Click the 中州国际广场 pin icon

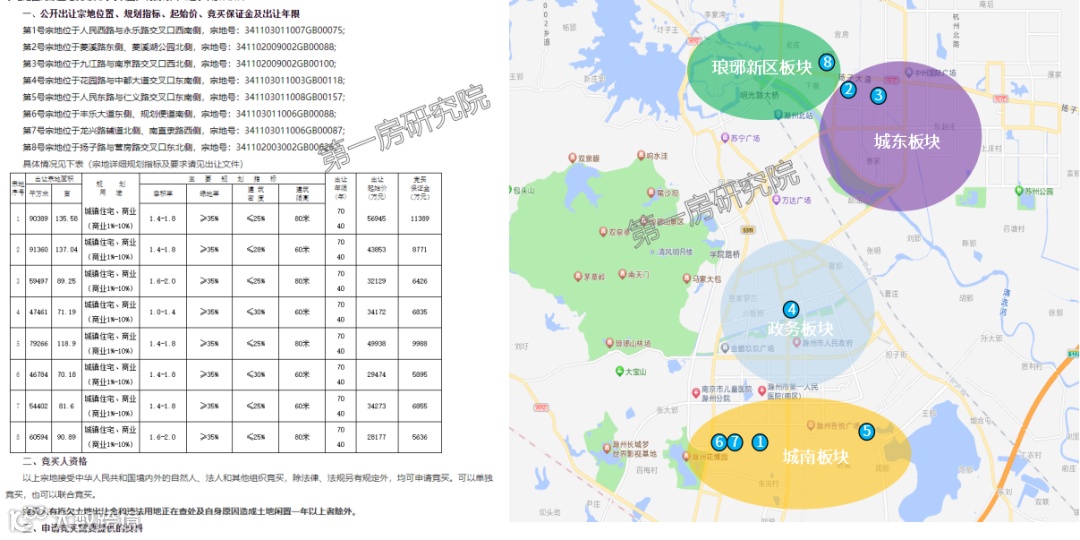coord(909,72)
